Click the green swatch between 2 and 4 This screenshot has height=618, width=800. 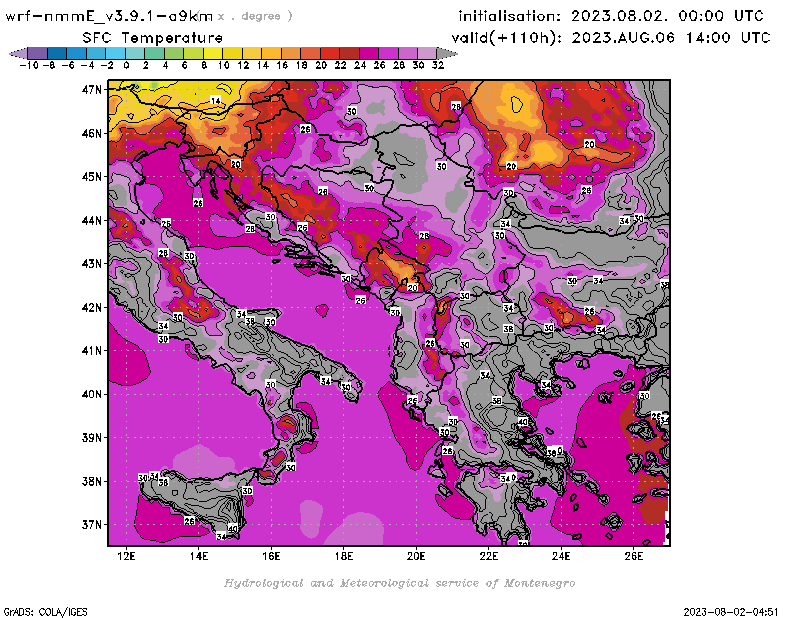click(154, 53)
